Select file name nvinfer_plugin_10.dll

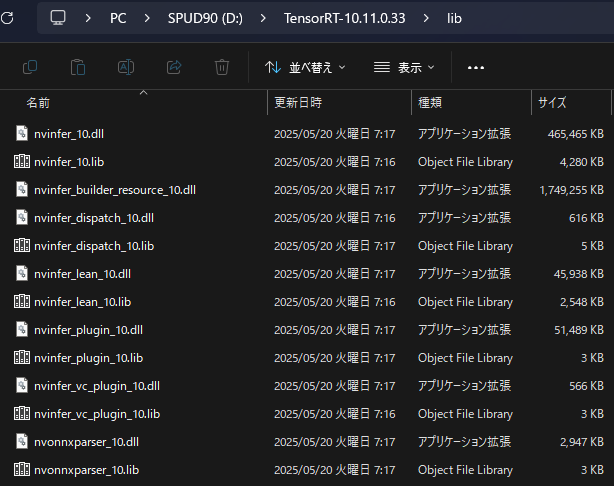(88, 330)
